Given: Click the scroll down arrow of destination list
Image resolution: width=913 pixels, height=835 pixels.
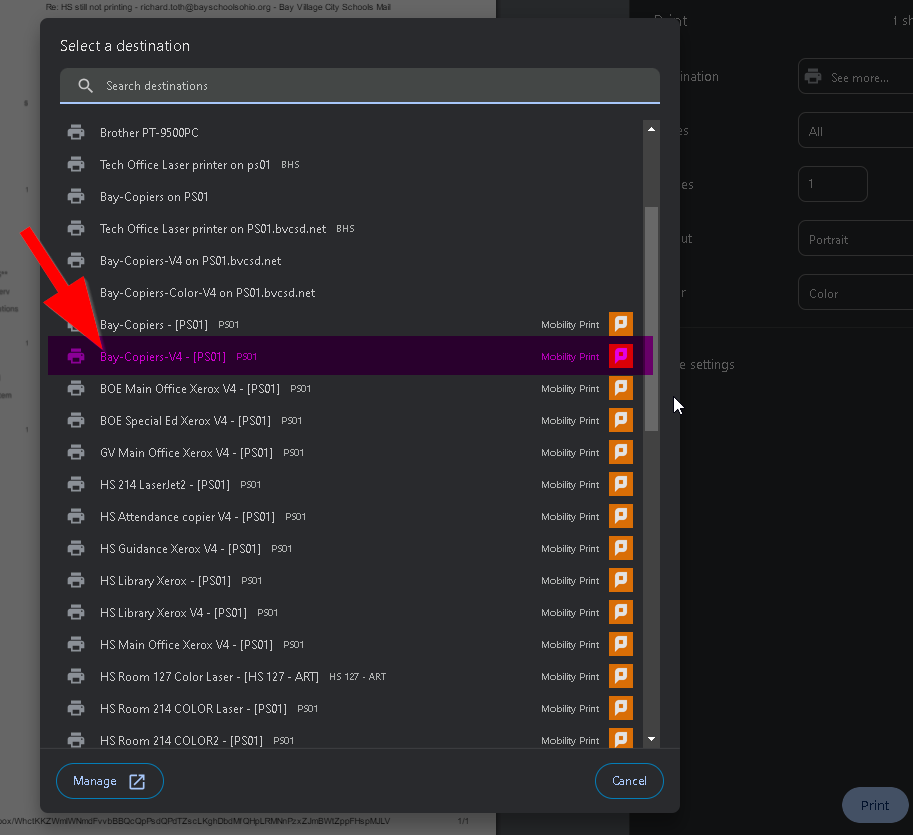Looking at the screenshot, I should 651,739.
